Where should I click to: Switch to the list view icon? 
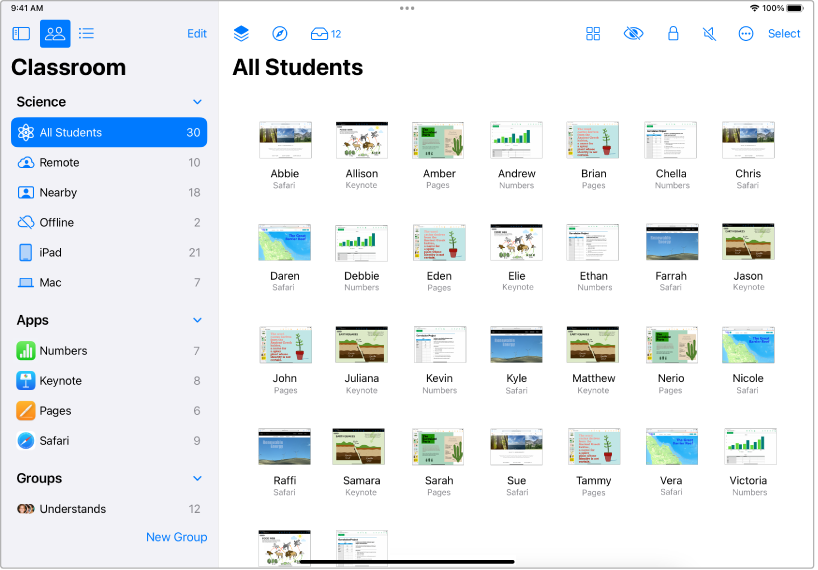[86, 34]
